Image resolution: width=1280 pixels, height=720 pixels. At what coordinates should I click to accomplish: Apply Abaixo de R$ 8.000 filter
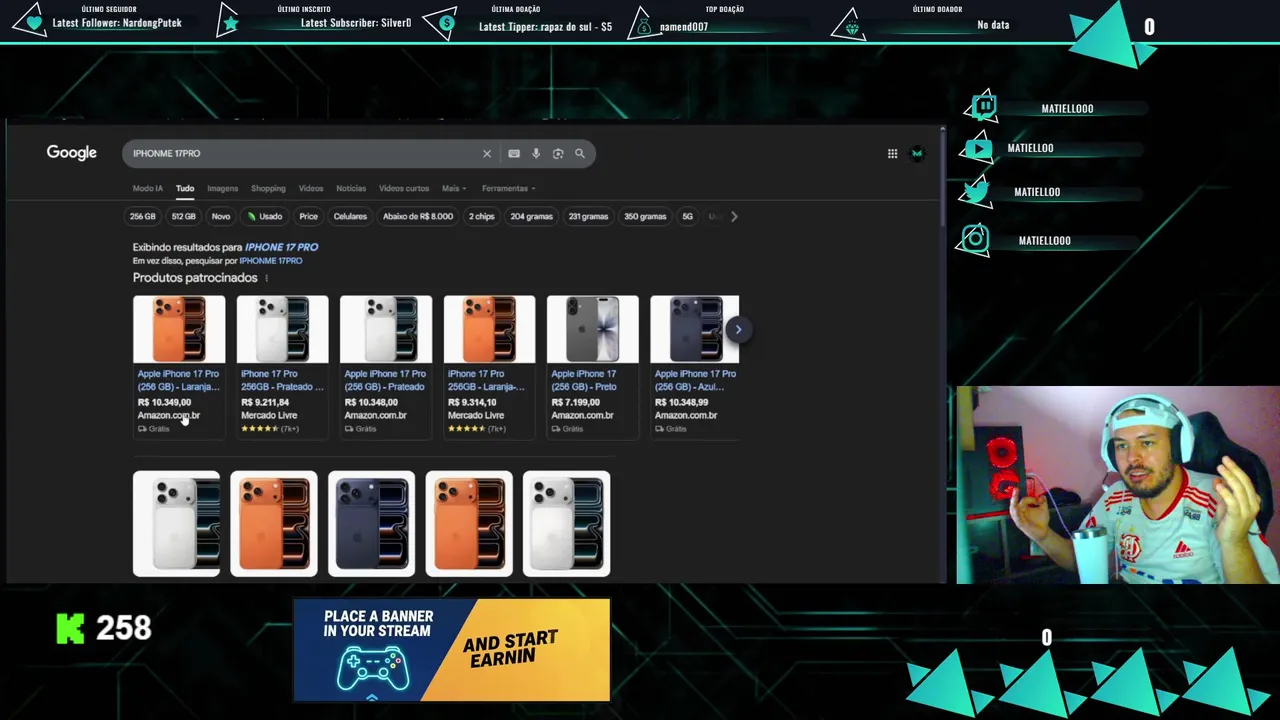(418, 216)
